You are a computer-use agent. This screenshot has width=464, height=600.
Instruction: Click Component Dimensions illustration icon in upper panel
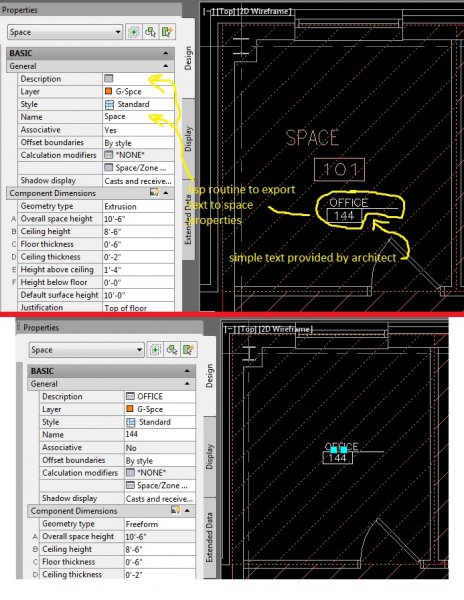[x=154, y=192]
